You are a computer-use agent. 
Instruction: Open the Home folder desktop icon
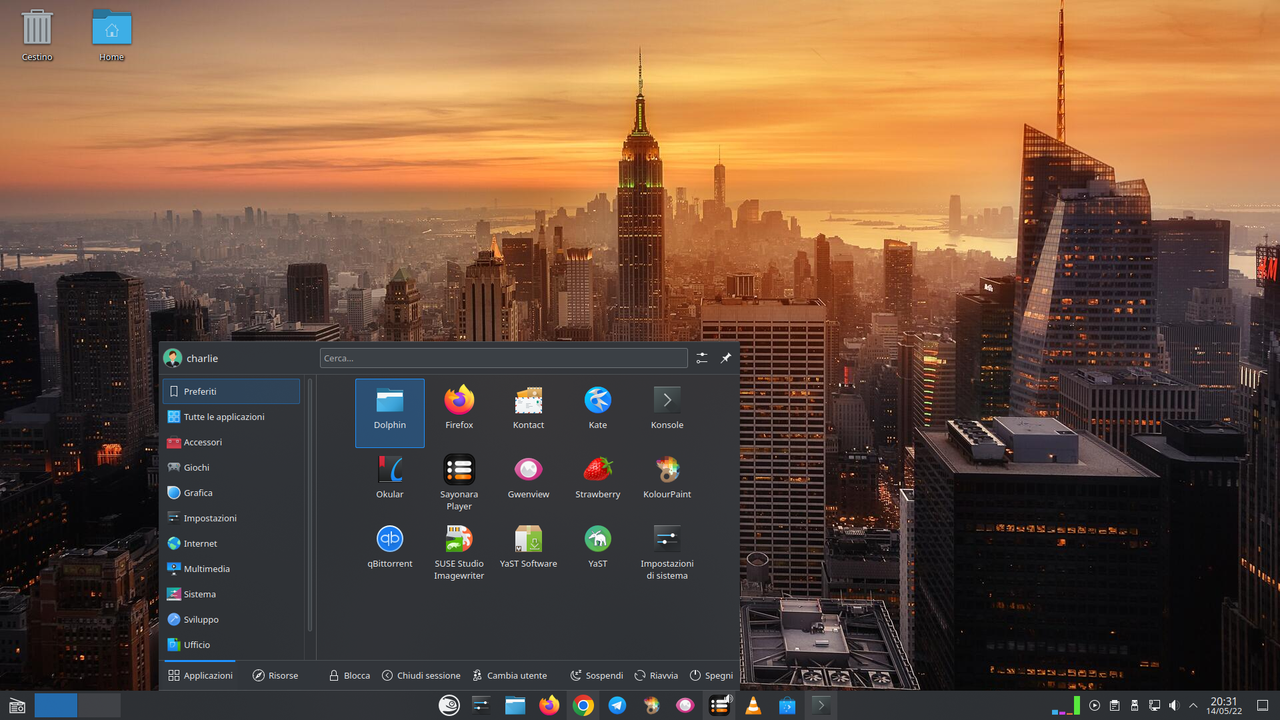coord(112,36)
